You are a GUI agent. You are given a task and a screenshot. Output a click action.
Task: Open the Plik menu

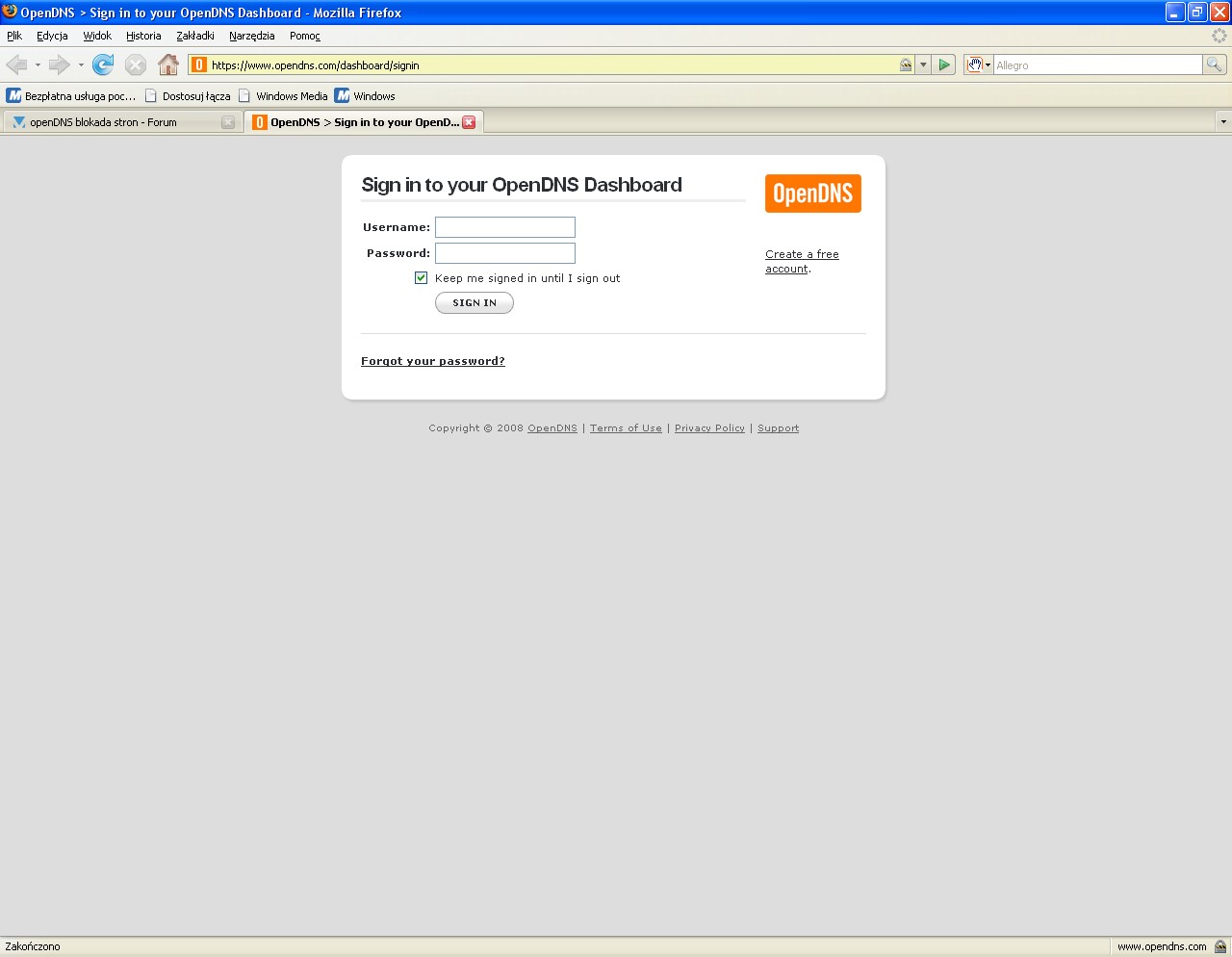14,36
